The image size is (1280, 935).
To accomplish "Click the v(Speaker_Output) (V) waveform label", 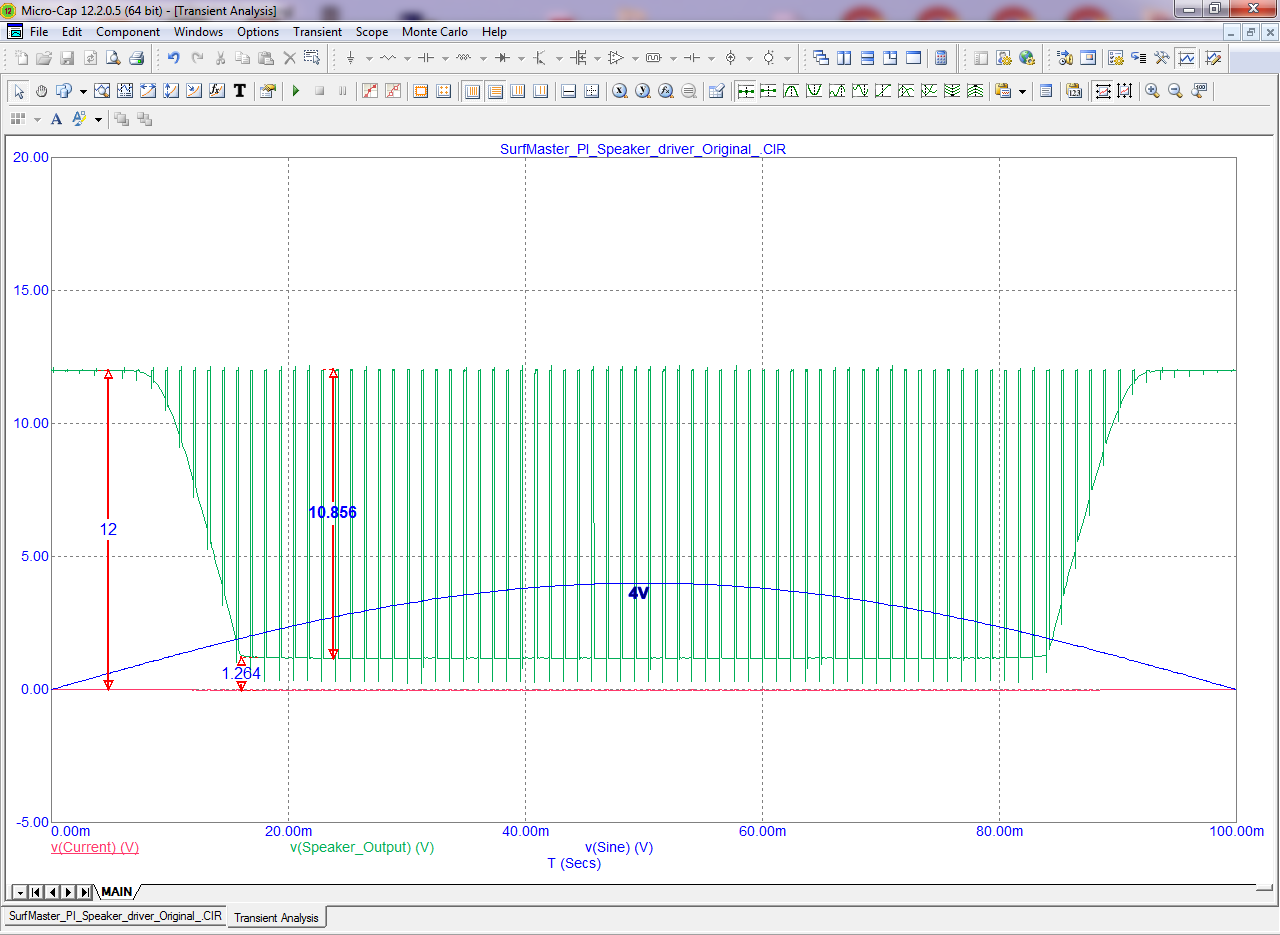I will point(362,847).
